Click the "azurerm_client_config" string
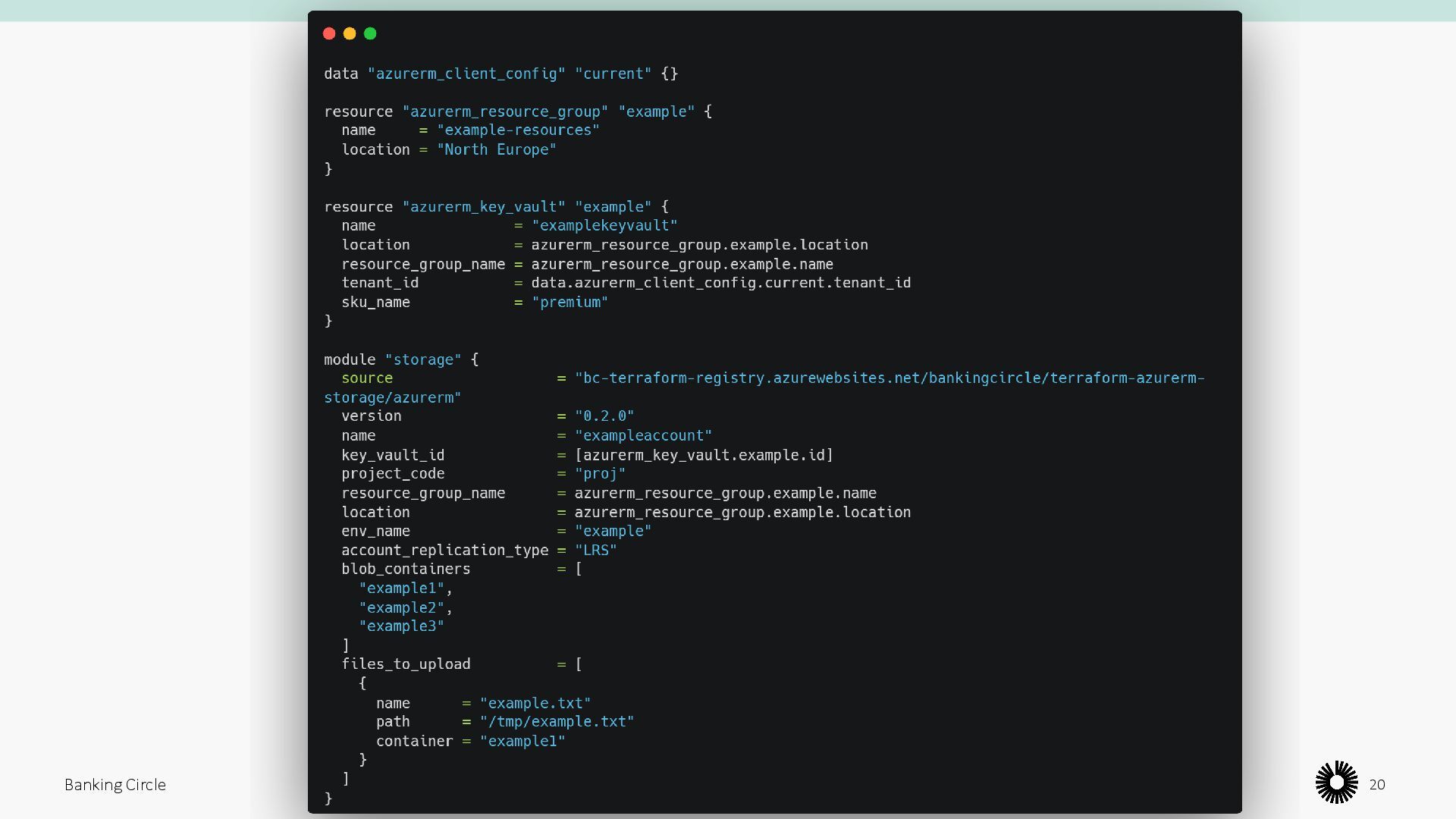Image resolution: width=1456 pixels, height=819 pixels. [466, 74]
